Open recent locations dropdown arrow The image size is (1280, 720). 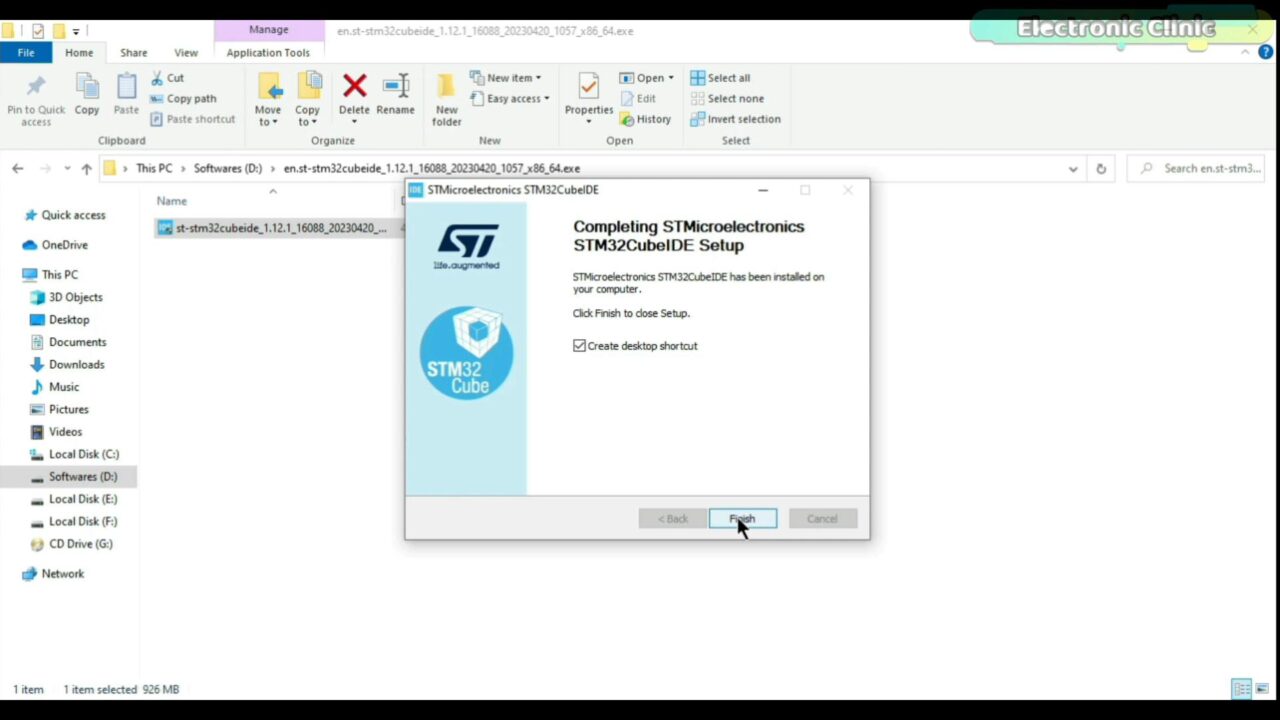coord(68,169)
